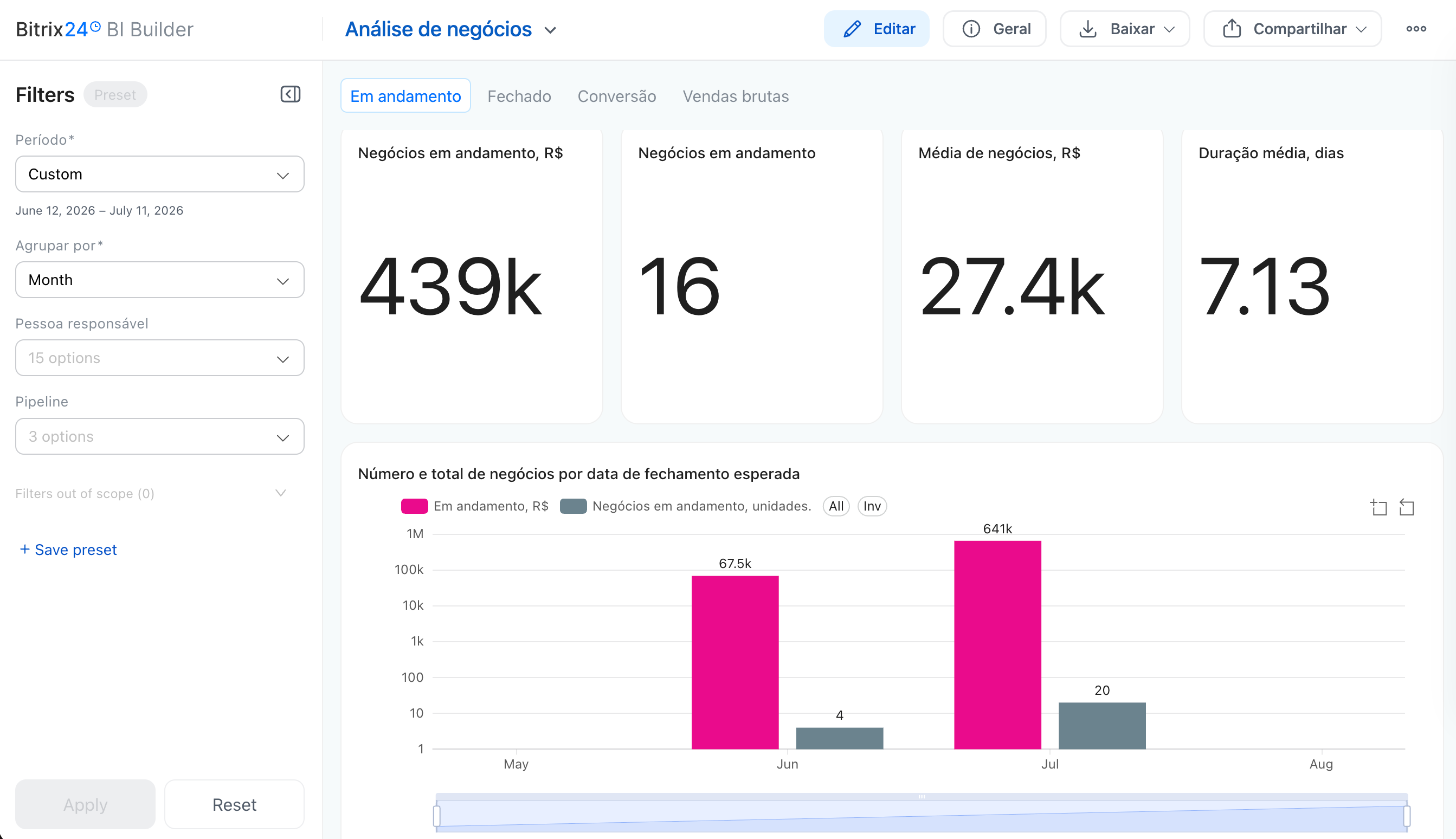Switch to the Fechado tab
The width and height of the screenshot is (1456, 839).
(x=519, y=95)
